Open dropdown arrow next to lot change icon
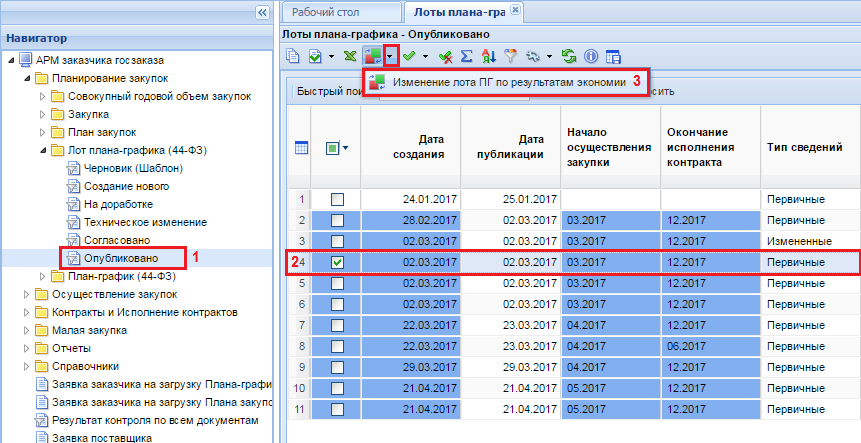Screen dimensions: 861x443 392,57
